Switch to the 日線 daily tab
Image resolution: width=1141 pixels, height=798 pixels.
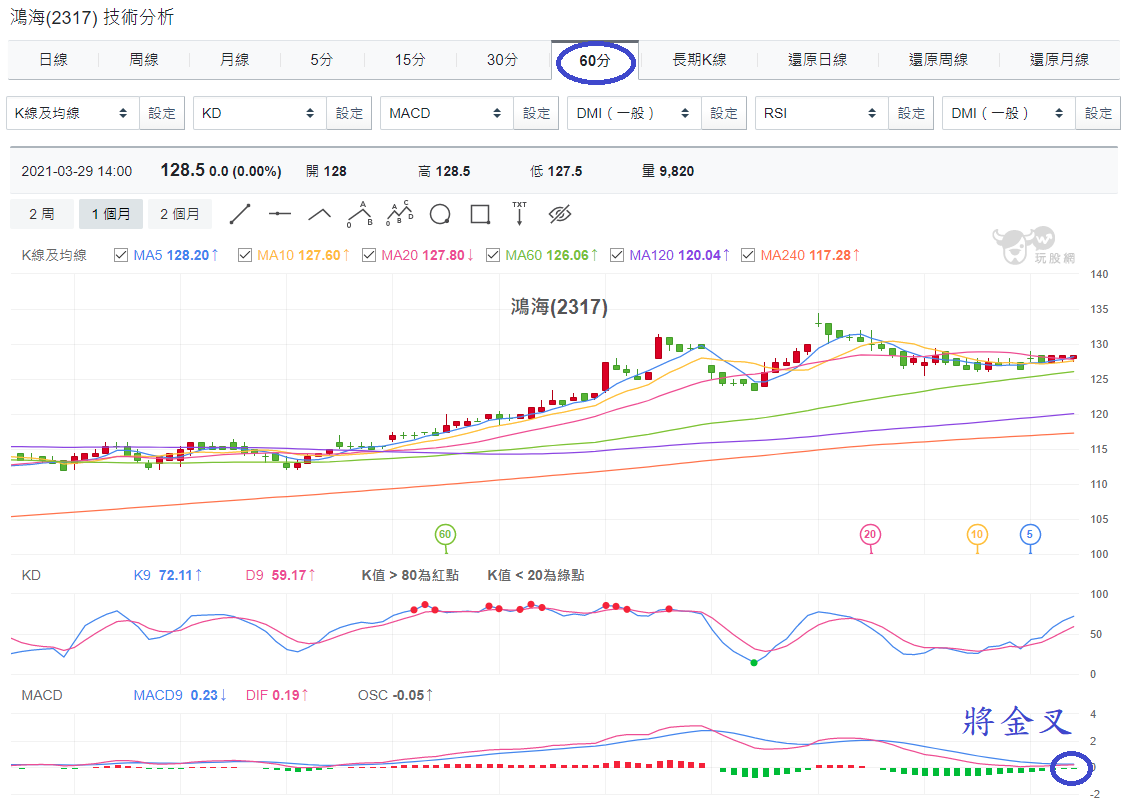[53, 60]
